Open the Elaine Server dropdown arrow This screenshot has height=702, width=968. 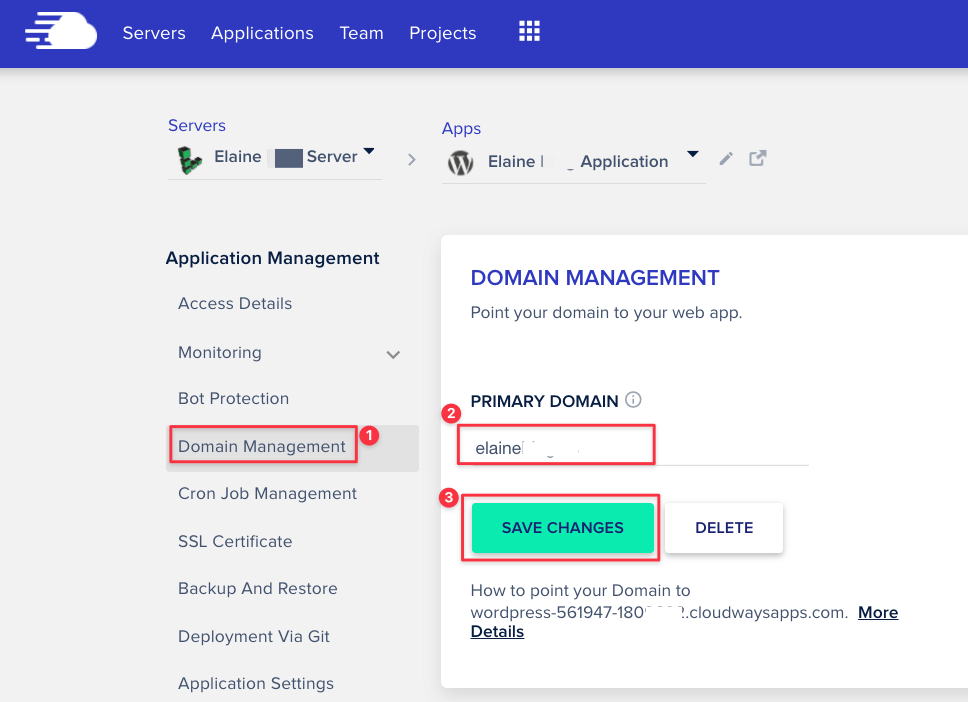(x=369, y=151)
